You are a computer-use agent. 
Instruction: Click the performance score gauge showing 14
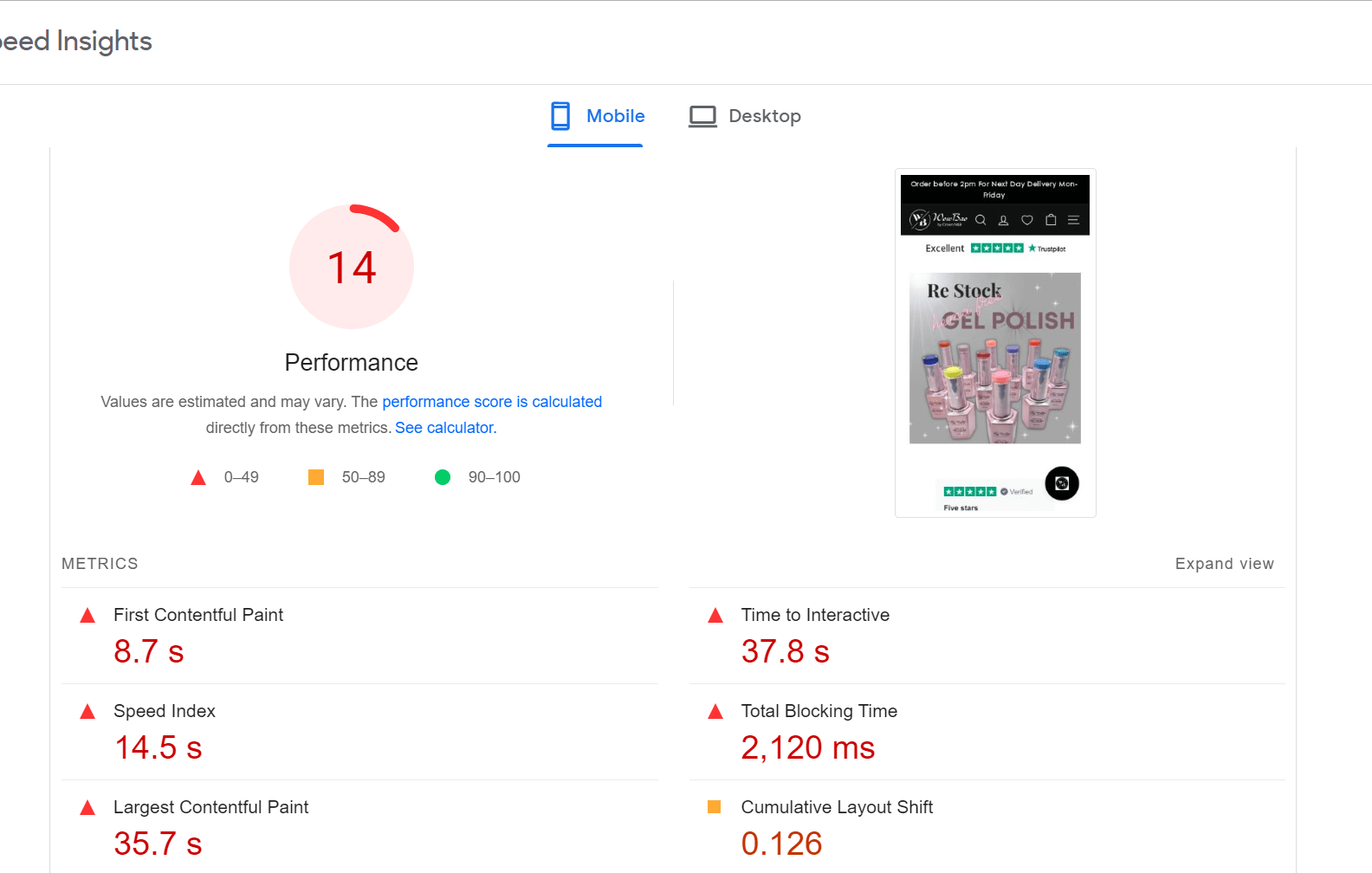(352, 267)
